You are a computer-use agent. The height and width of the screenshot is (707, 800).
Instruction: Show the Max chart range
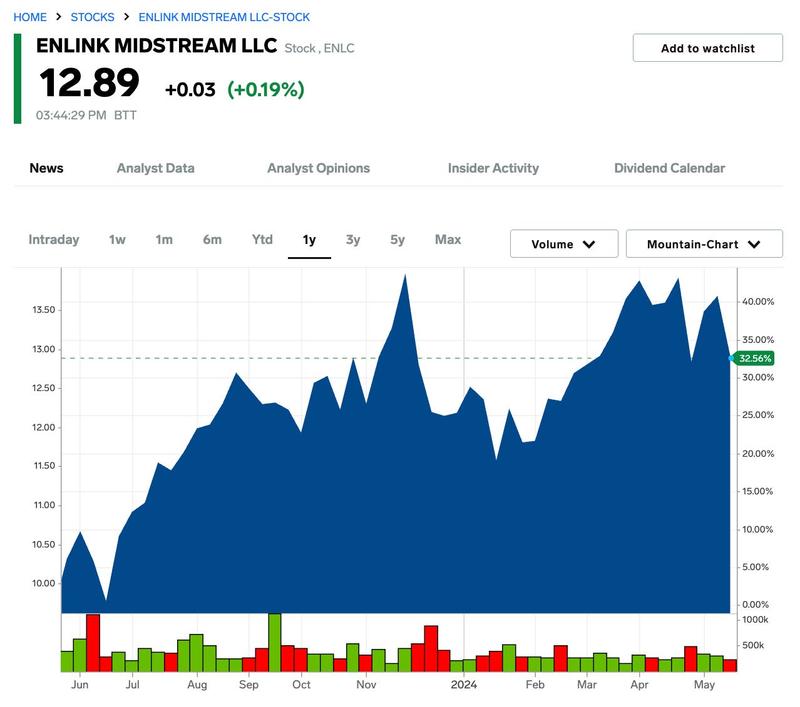tap(448, 239)
